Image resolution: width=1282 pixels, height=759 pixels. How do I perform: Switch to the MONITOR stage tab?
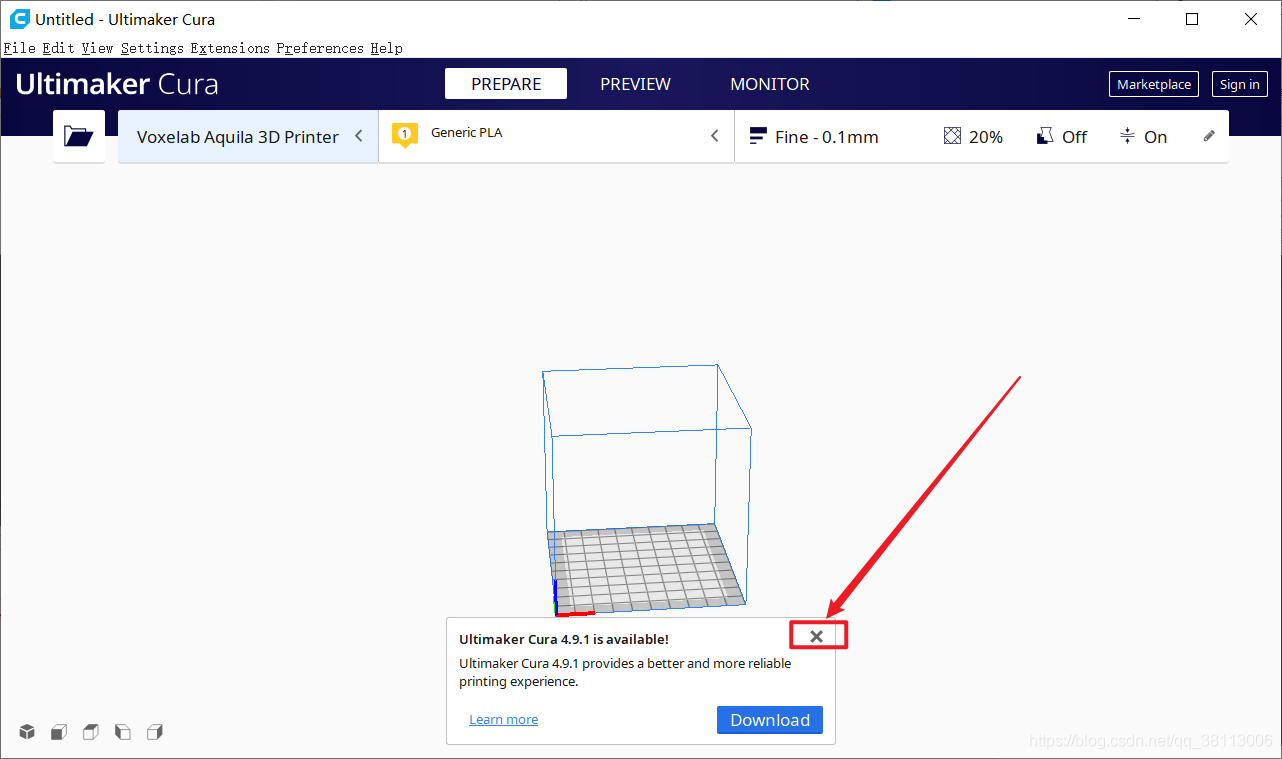tap(770, 84)
